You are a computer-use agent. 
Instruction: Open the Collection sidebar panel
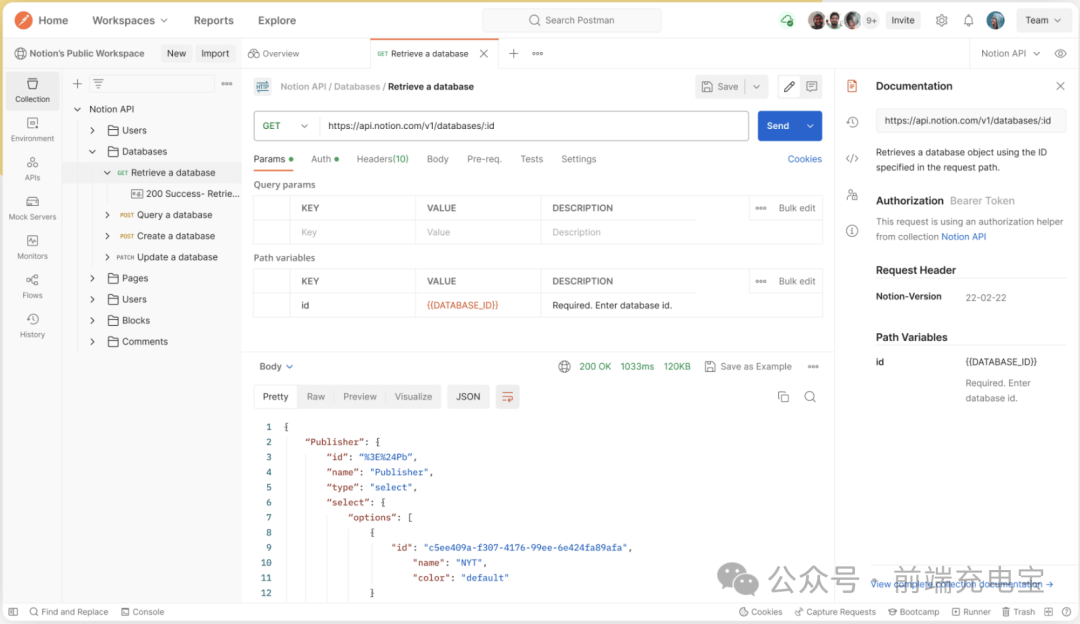point(32,90)
